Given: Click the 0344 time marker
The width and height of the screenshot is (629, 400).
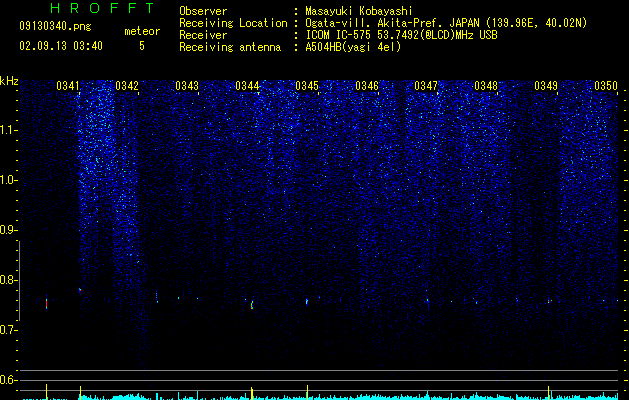Looking at the screenshot, I should pyautogui.click(x=247, y=86).
